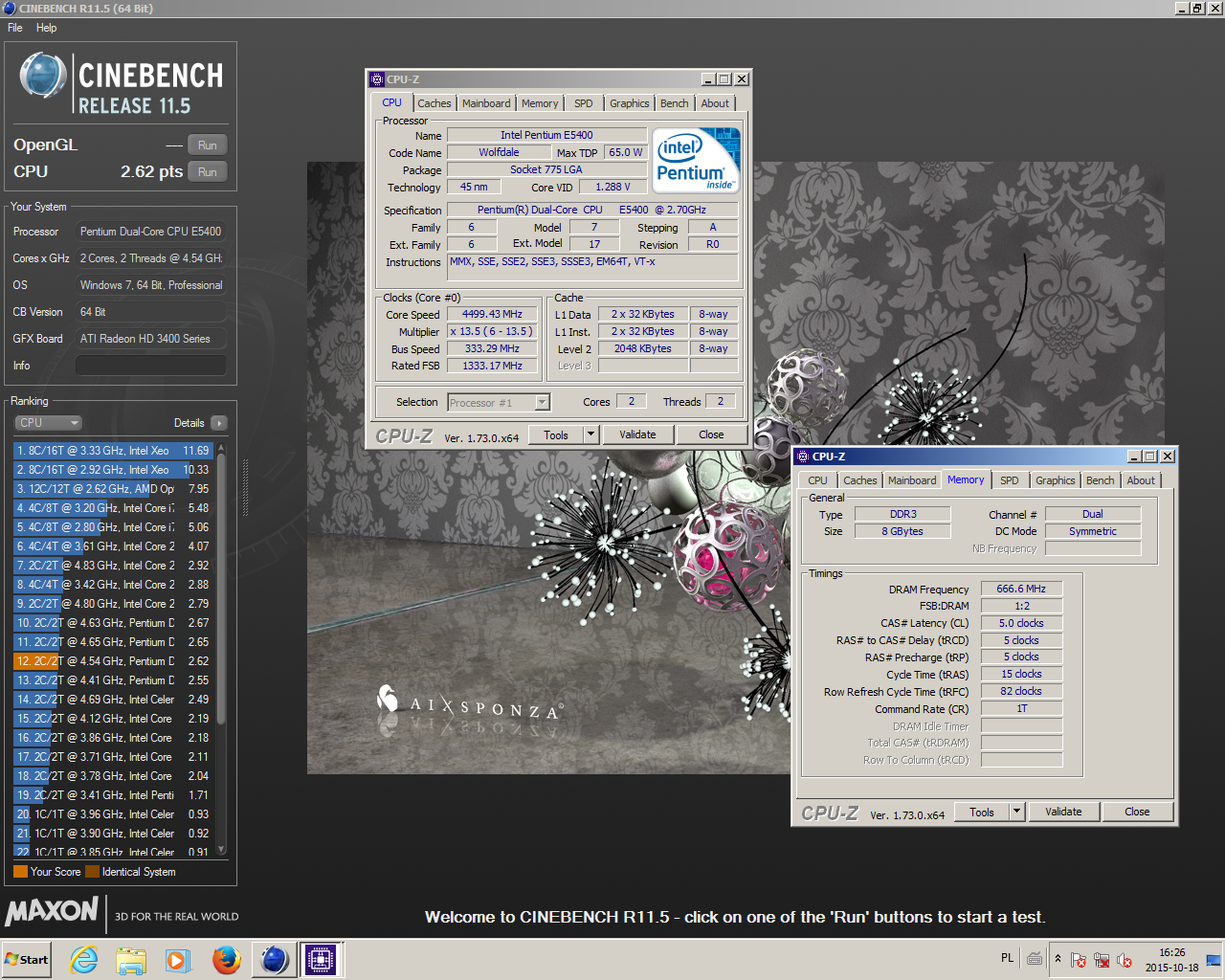
Task: Click the muted volume speaker tray icon
Action: click(x=1125, y=960)
